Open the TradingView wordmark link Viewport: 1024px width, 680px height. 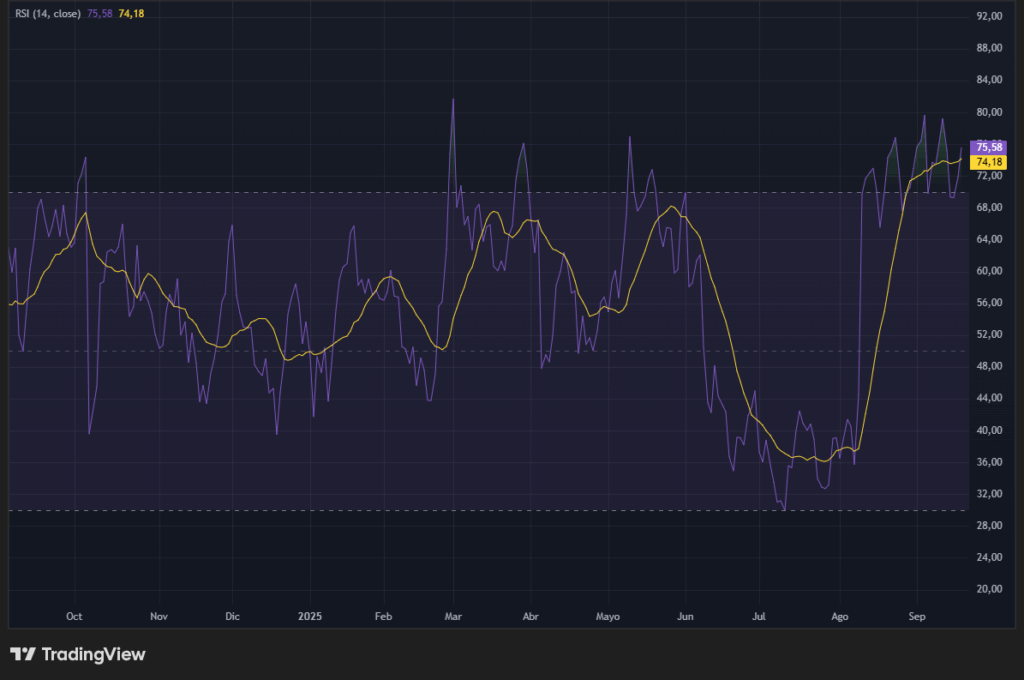[93, 654]
